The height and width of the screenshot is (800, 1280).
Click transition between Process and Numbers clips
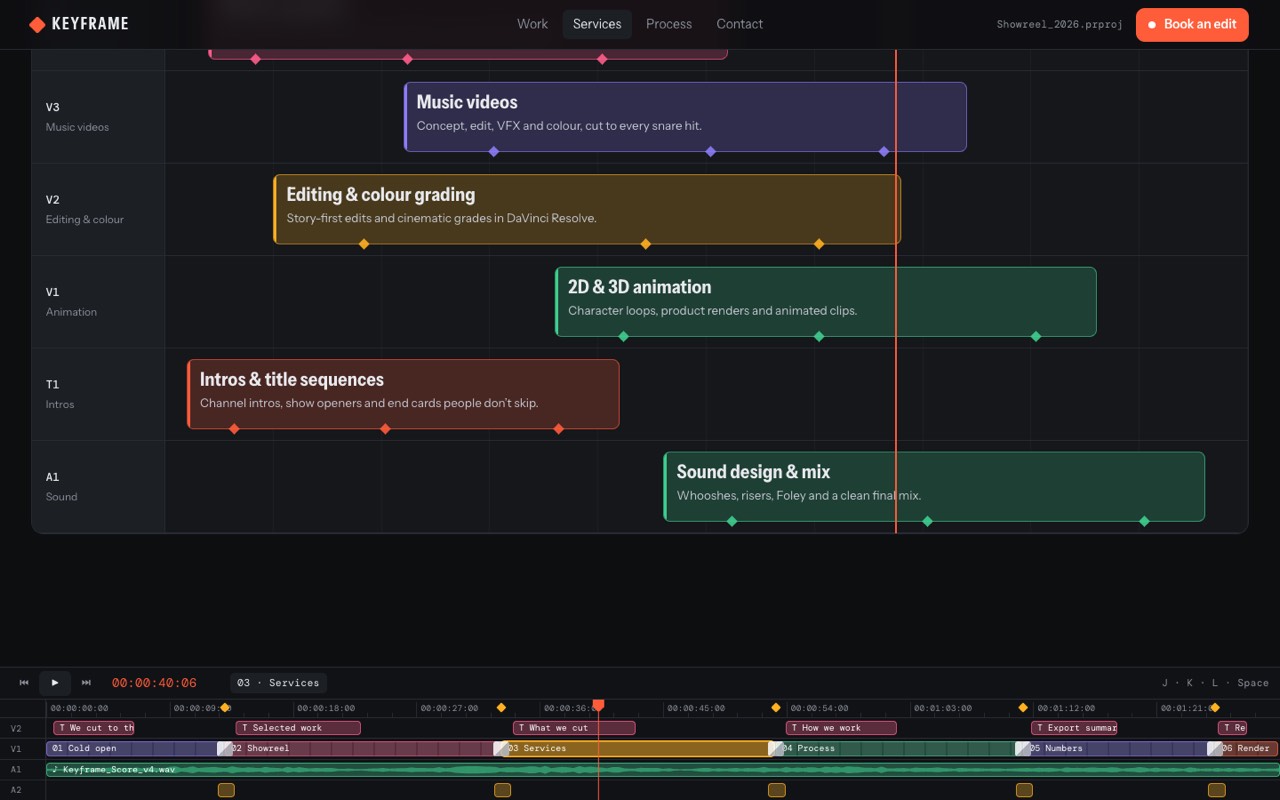tap(1023, 748)
